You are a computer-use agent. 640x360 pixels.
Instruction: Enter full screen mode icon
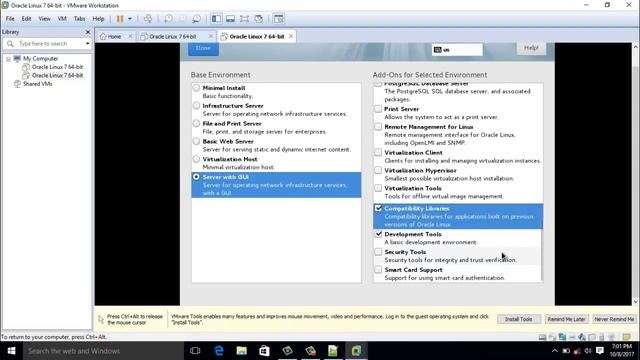click(x=244, y=19)
